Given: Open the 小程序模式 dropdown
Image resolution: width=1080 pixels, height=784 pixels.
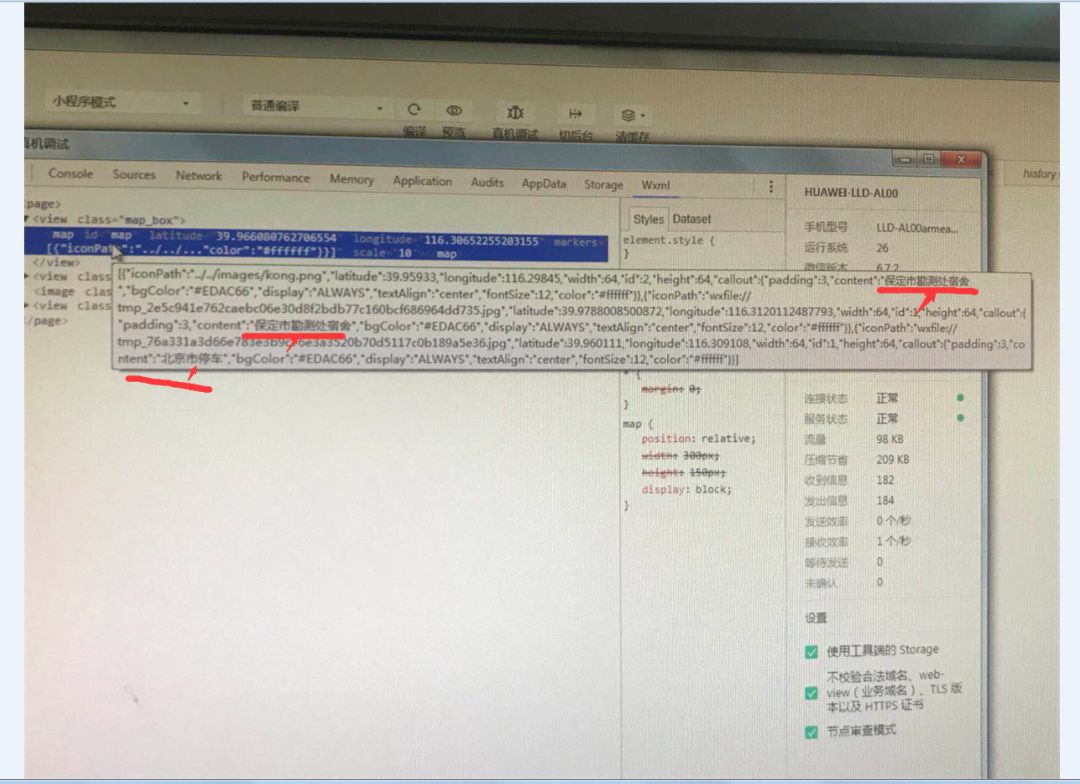Looking at the screenshot, I should (x=121, y=102).
